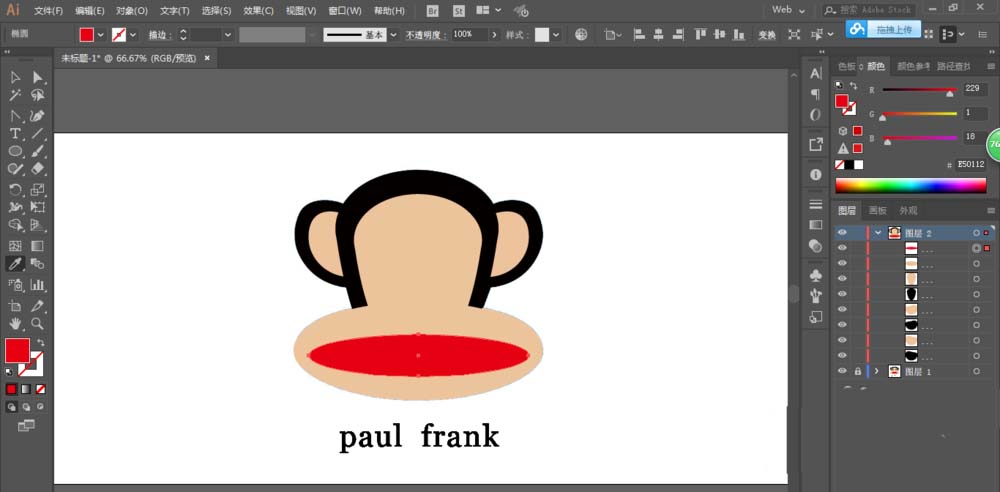Pick a color from the spectrum bar

click(911, 186)
